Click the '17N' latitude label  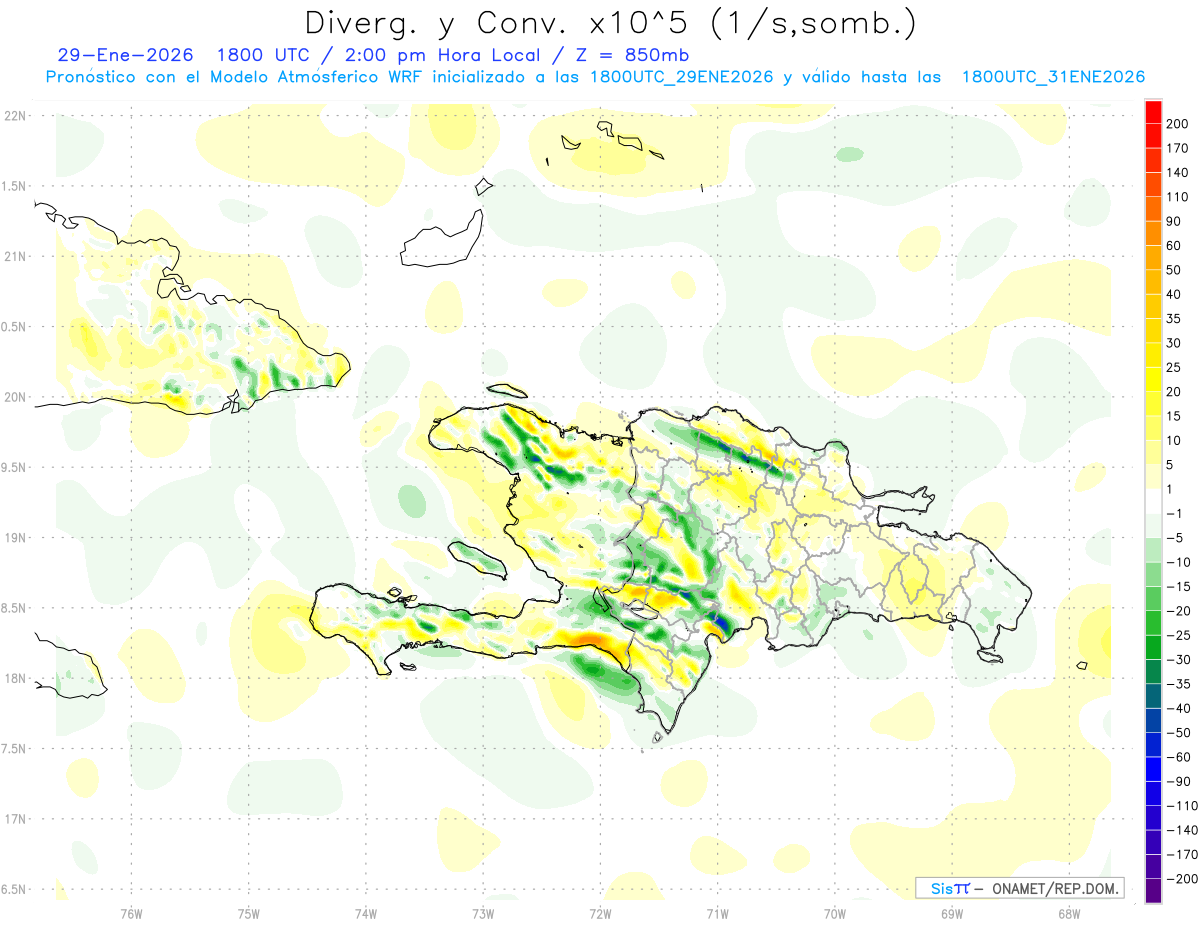14,819
